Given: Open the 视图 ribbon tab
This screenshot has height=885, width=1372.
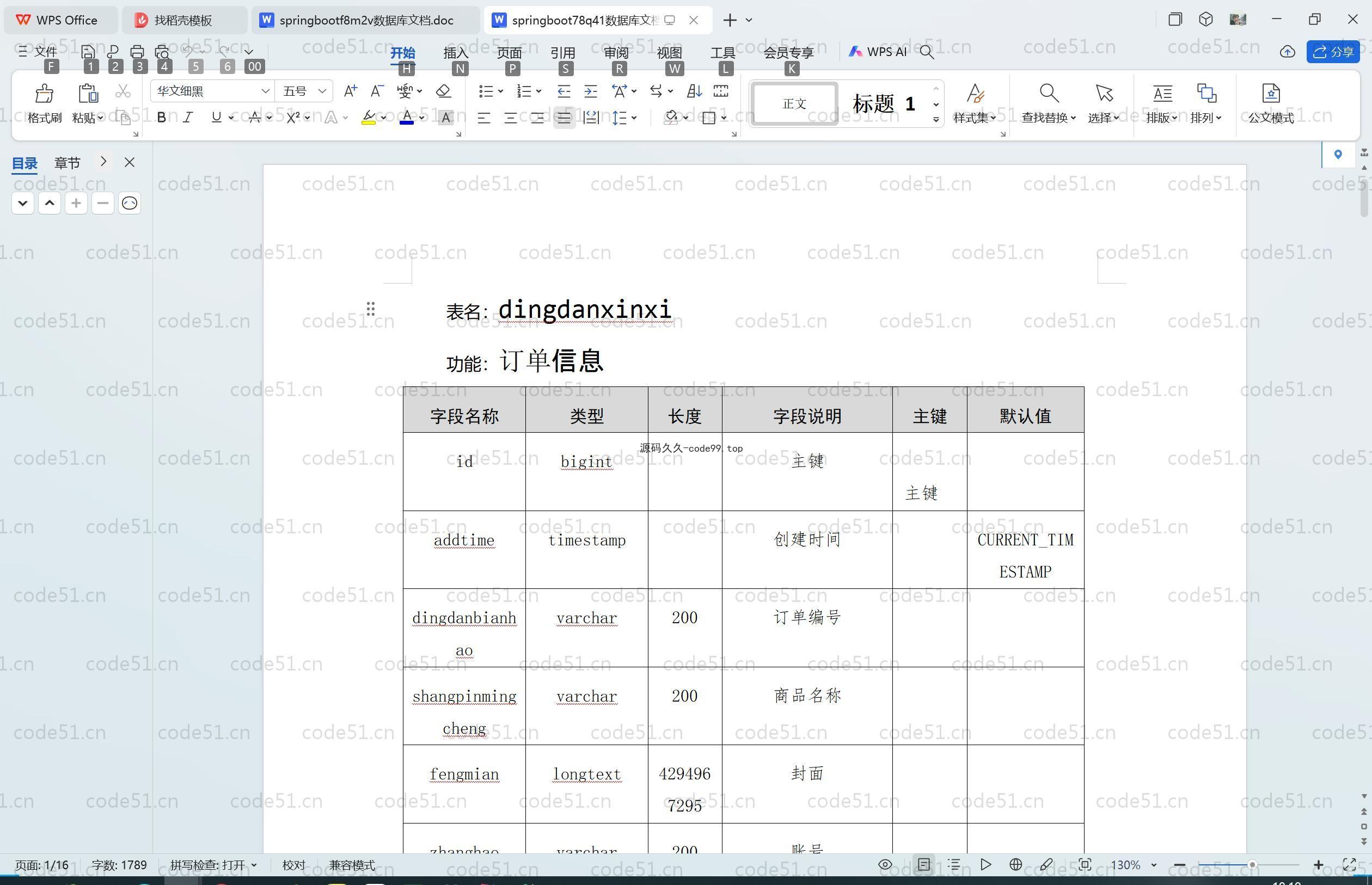Looking at the screenshot, I should (670, 52).
